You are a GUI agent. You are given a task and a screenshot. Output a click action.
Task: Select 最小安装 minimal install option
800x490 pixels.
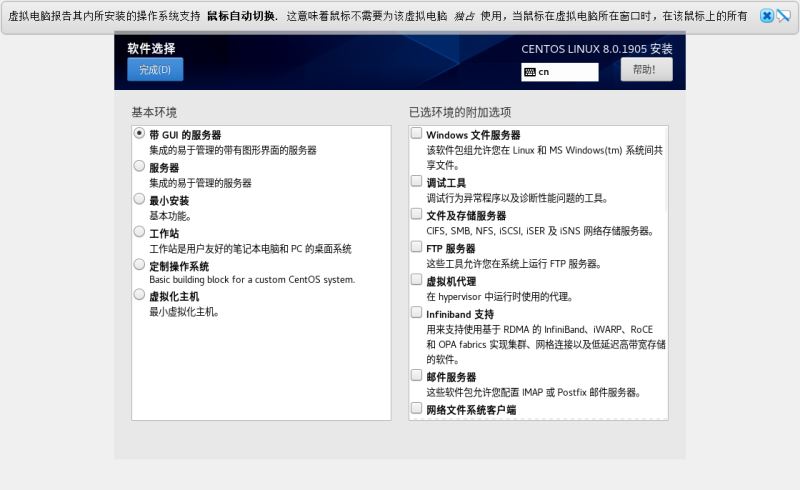point(139,200)
